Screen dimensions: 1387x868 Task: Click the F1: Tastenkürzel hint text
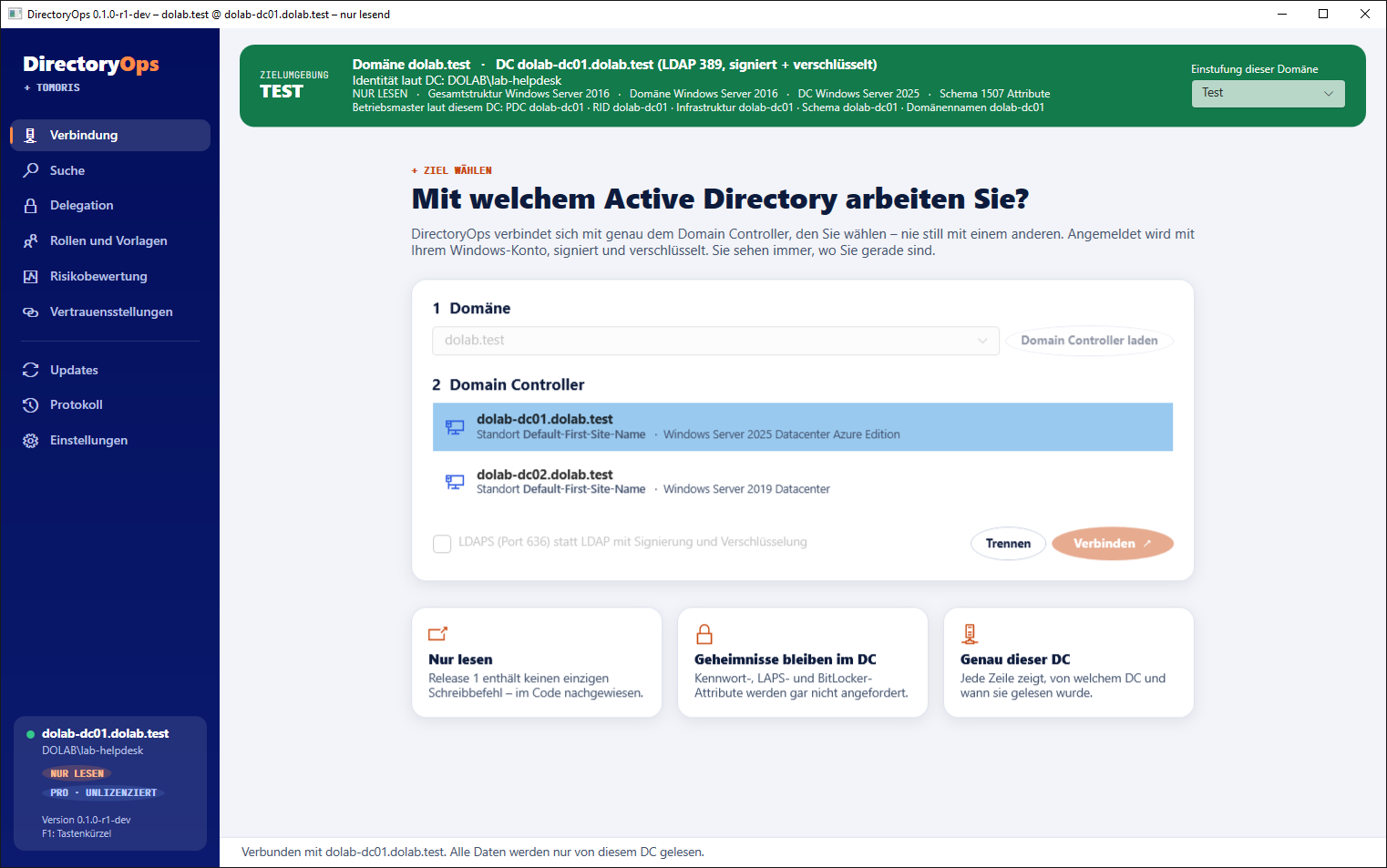coord(77,833)
